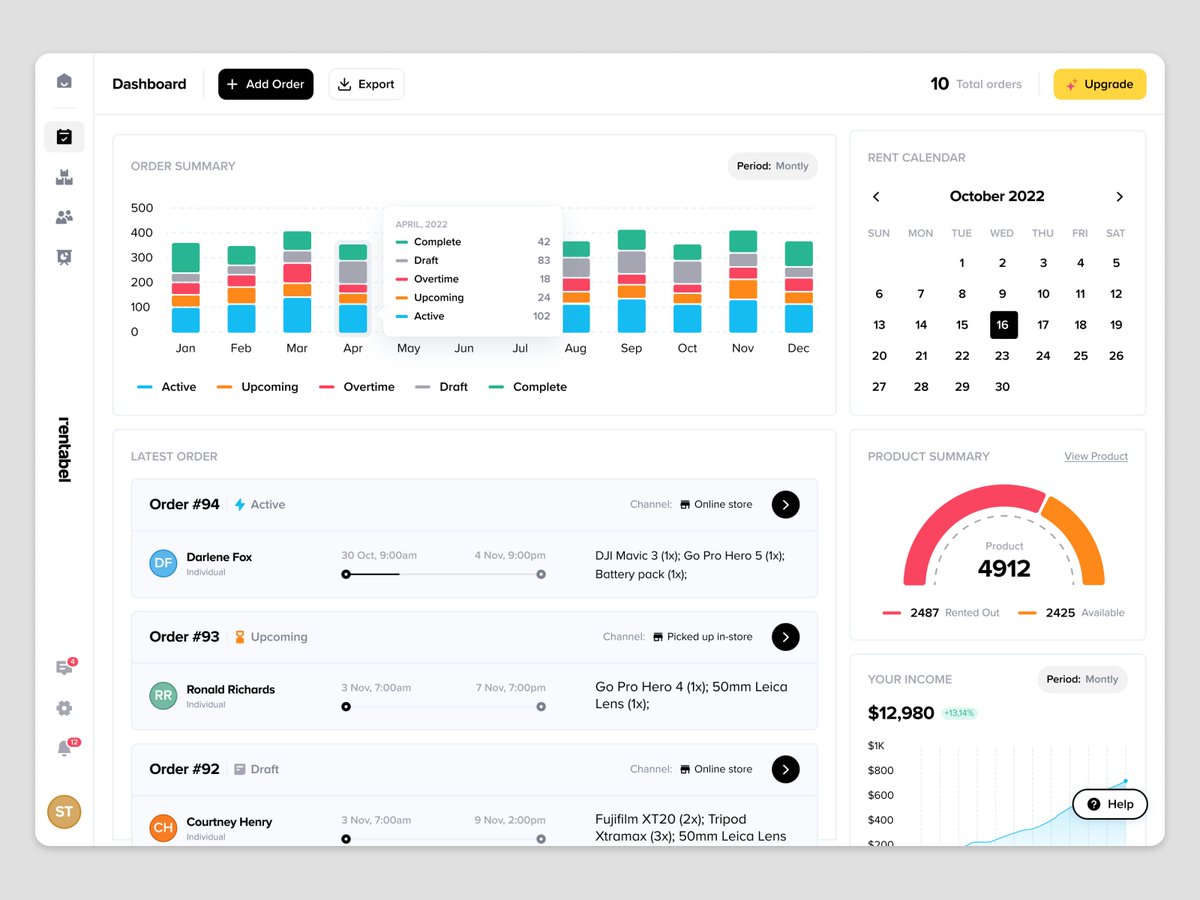Open the customers people sidebar icon
The image size is (1200, 900).
[x=64, y=217]
